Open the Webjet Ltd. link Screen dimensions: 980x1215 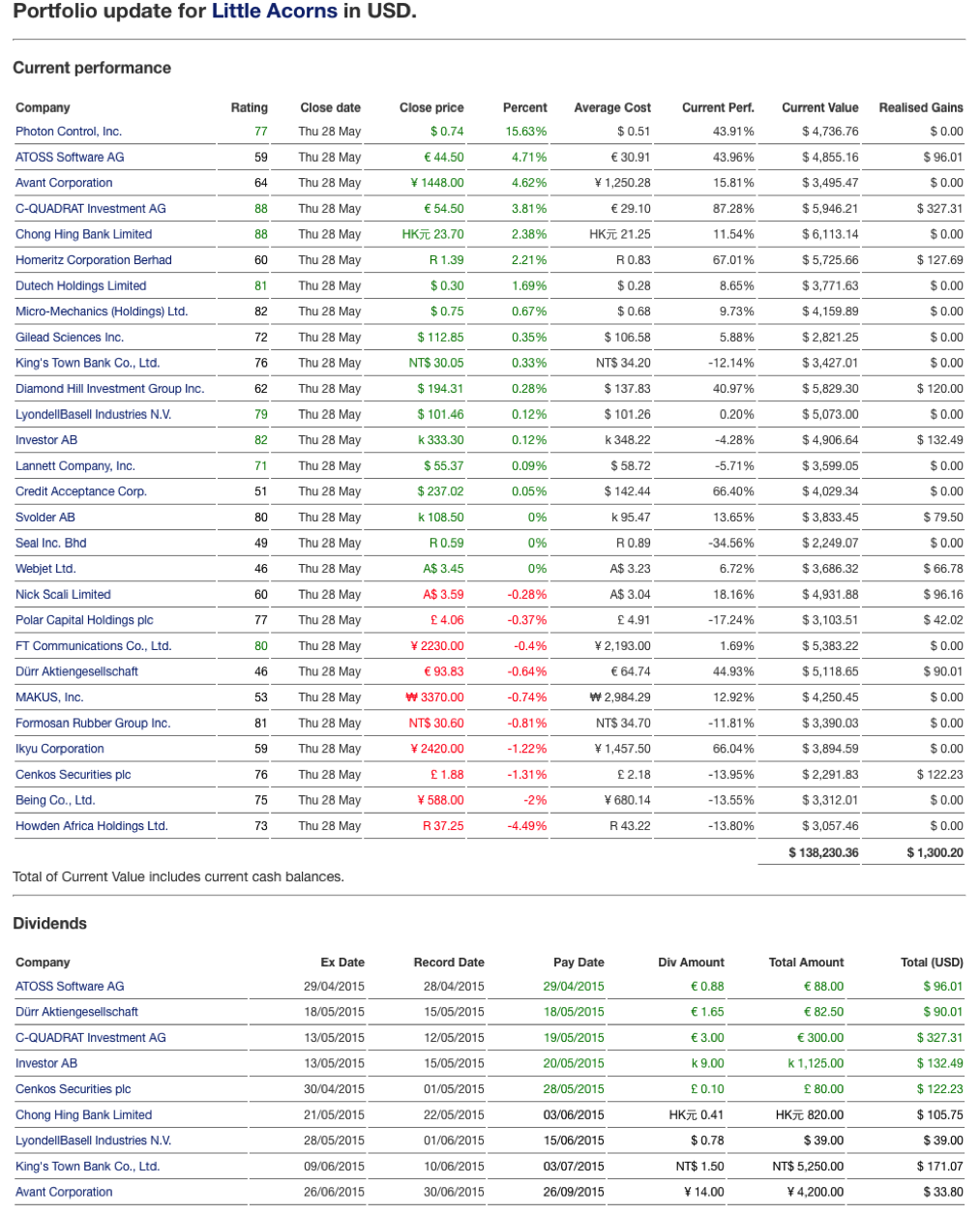click(45, 569)
